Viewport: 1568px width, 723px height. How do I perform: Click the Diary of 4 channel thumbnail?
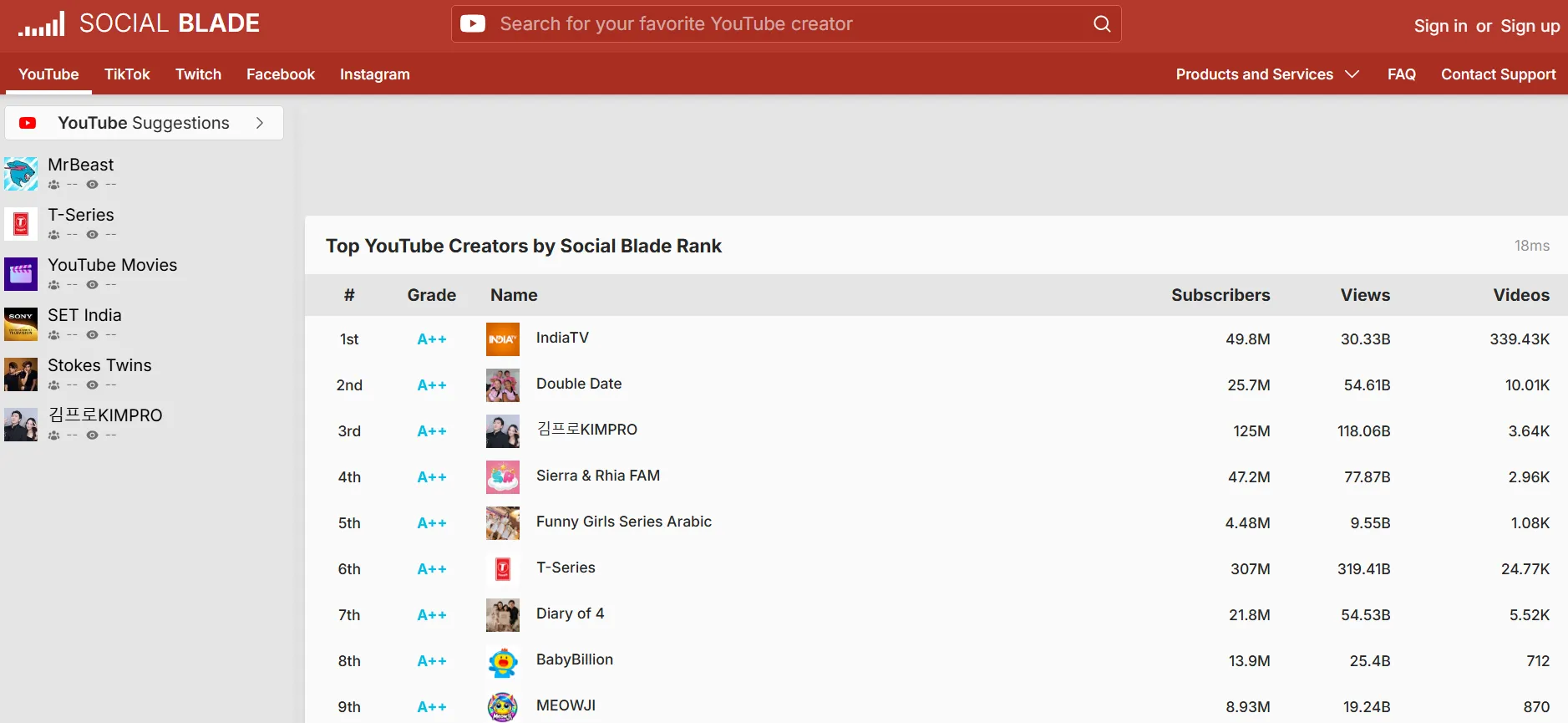503,615
